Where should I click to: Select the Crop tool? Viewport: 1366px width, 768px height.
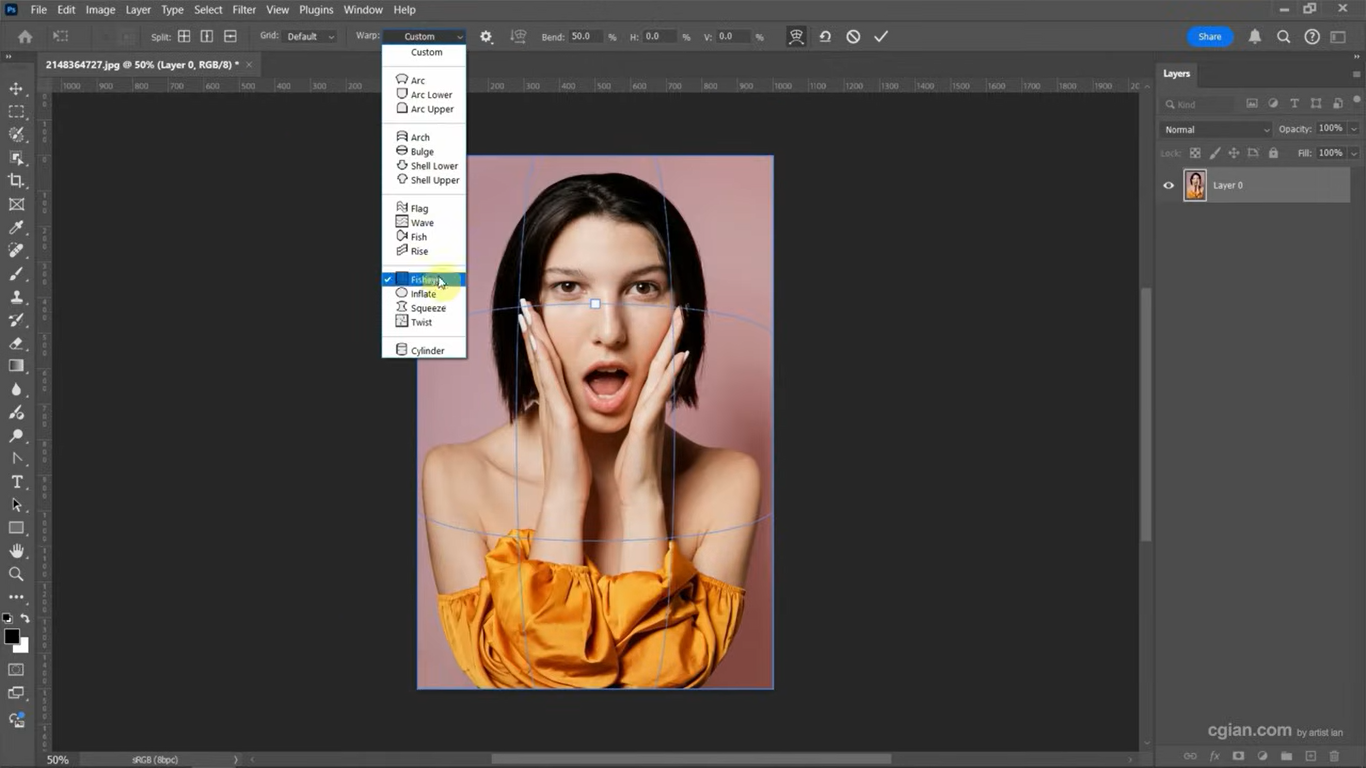(16, 181)
